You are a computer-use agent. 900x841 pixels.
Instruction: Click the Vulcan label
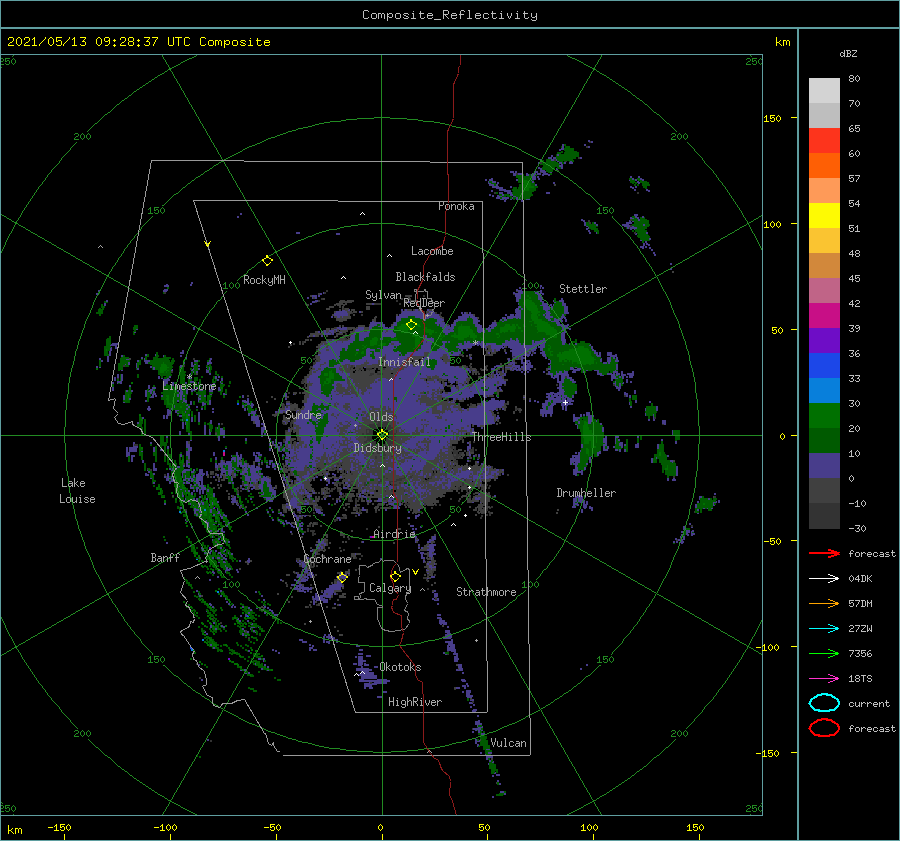pos(508,743)
